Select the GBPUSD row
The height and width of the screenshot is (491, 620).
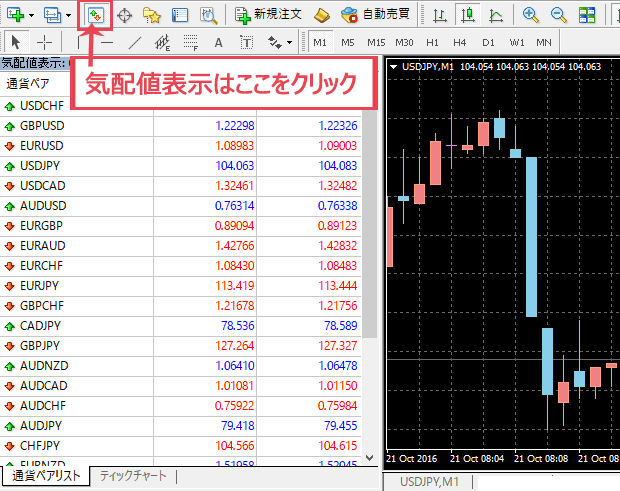[x=180, y=126]
